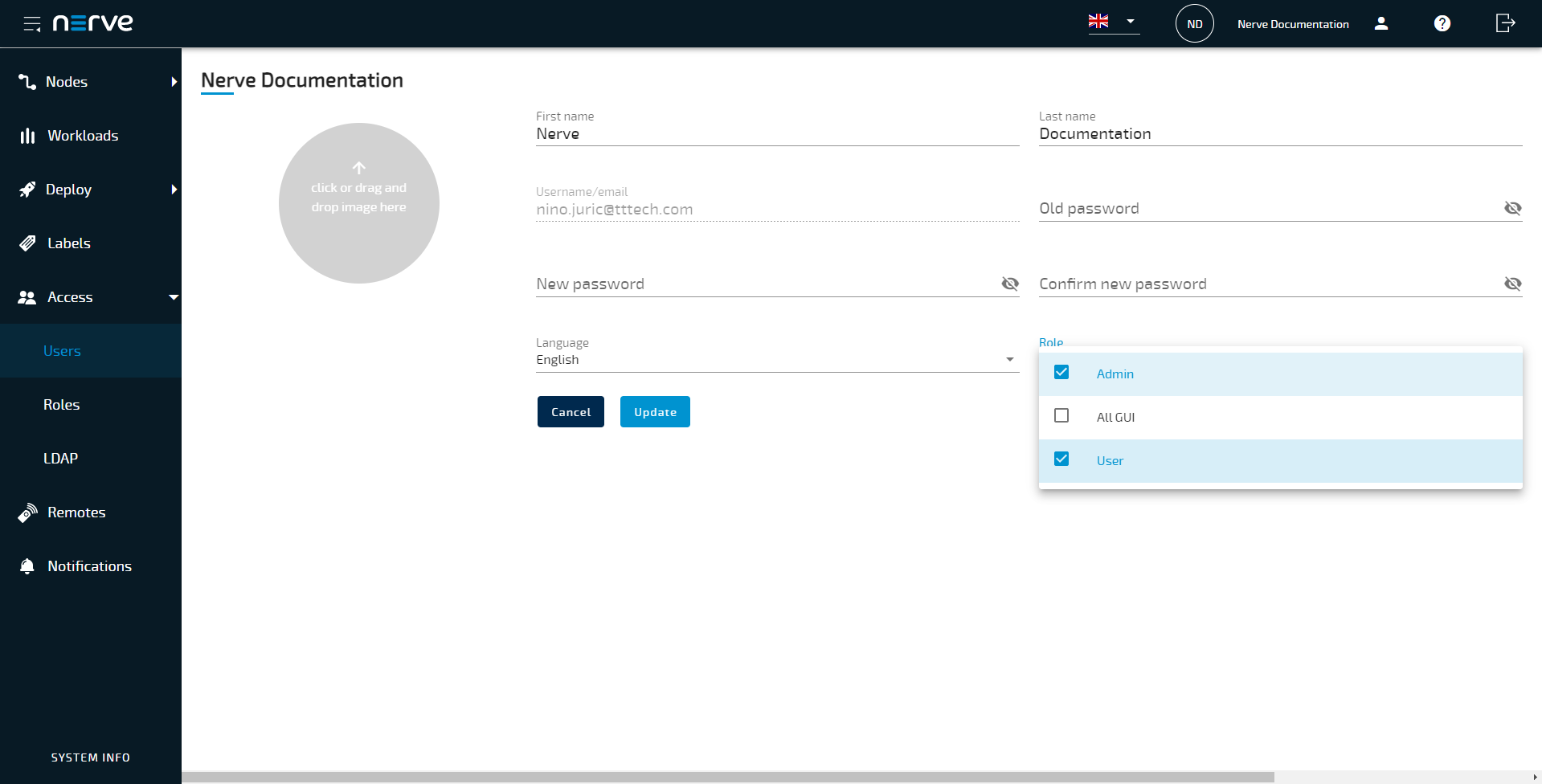Select the Workloads sidebar icon
1542x784 pixels.
pos(27,135)
